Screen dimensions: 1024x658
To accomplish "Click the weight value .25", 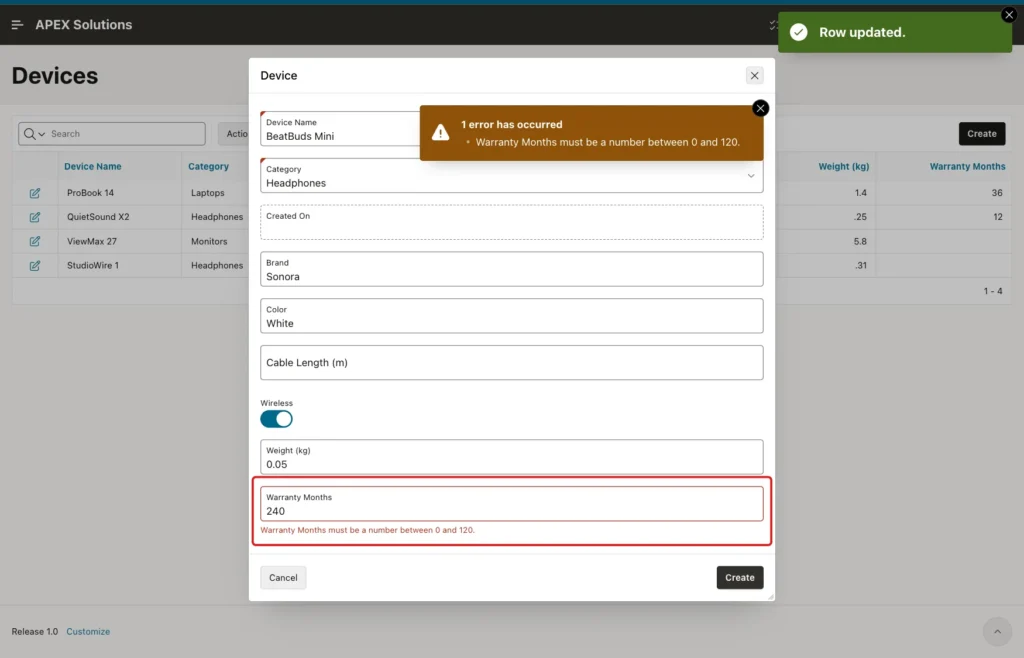I will pyautogui.click(x=861, y=217).
